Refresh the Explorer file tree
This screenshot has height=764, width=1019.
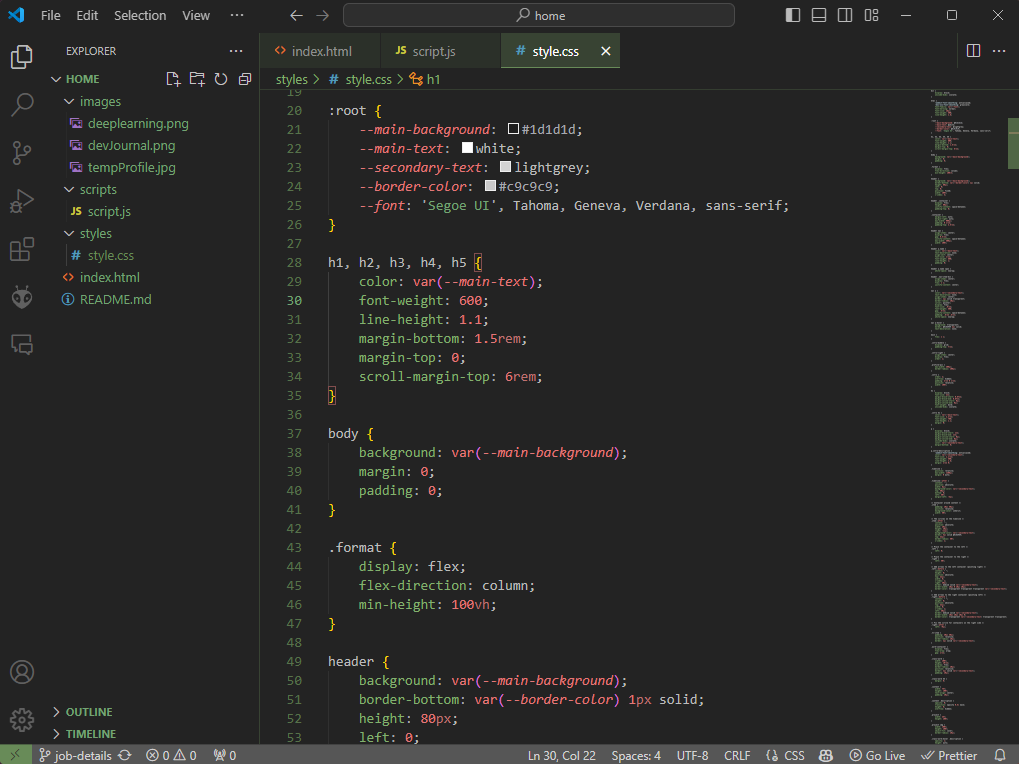(x=221, y=79)
